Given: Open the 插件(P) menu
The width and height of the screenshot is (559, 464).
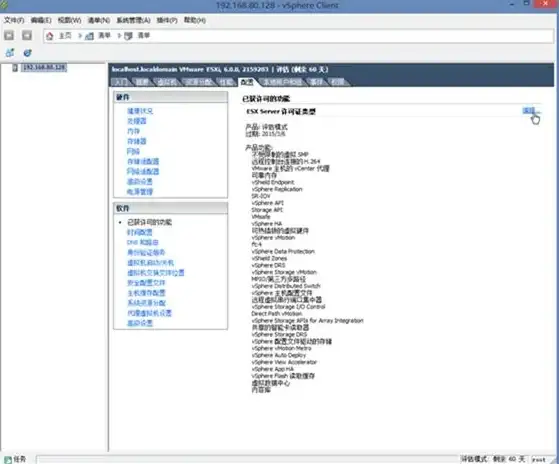Looking at the screenshot, I should pyautogui.click(x=167, y=20).
